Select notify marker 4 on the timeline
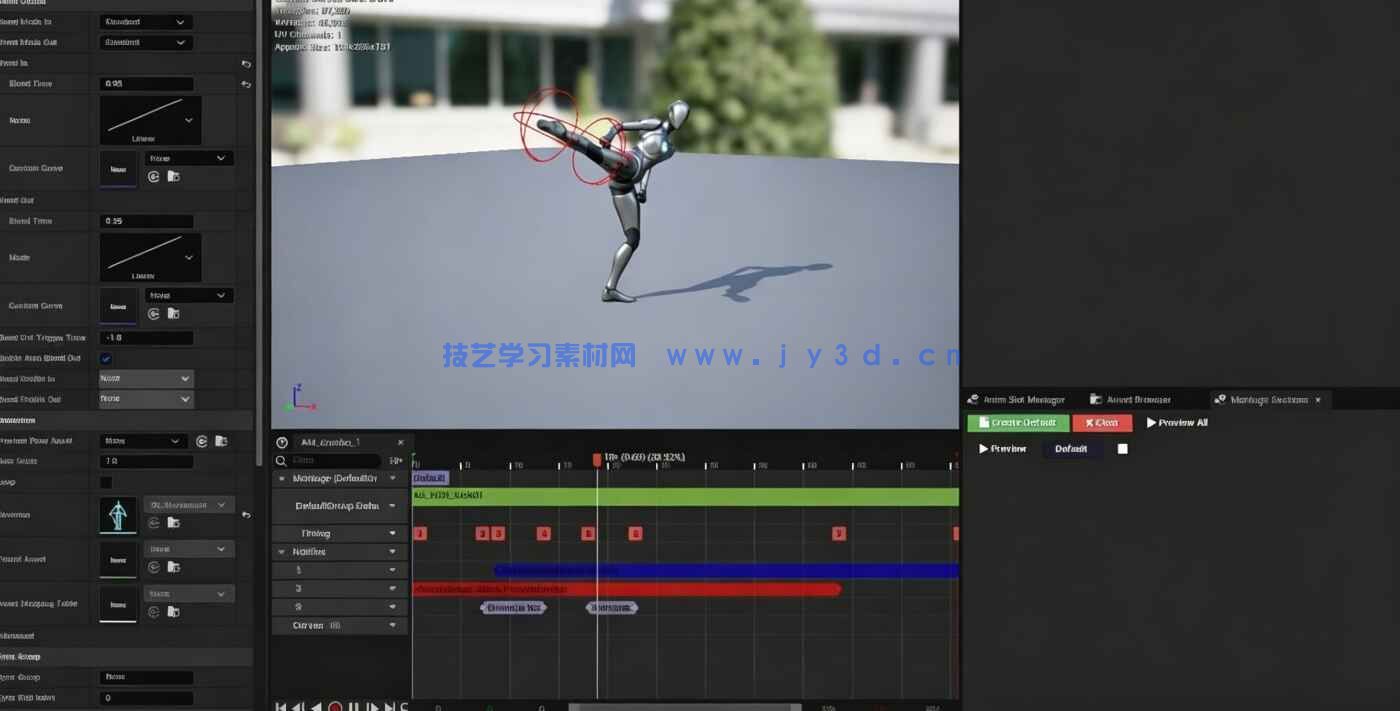This screenshot has width=1400, height=711. (544, 533)
